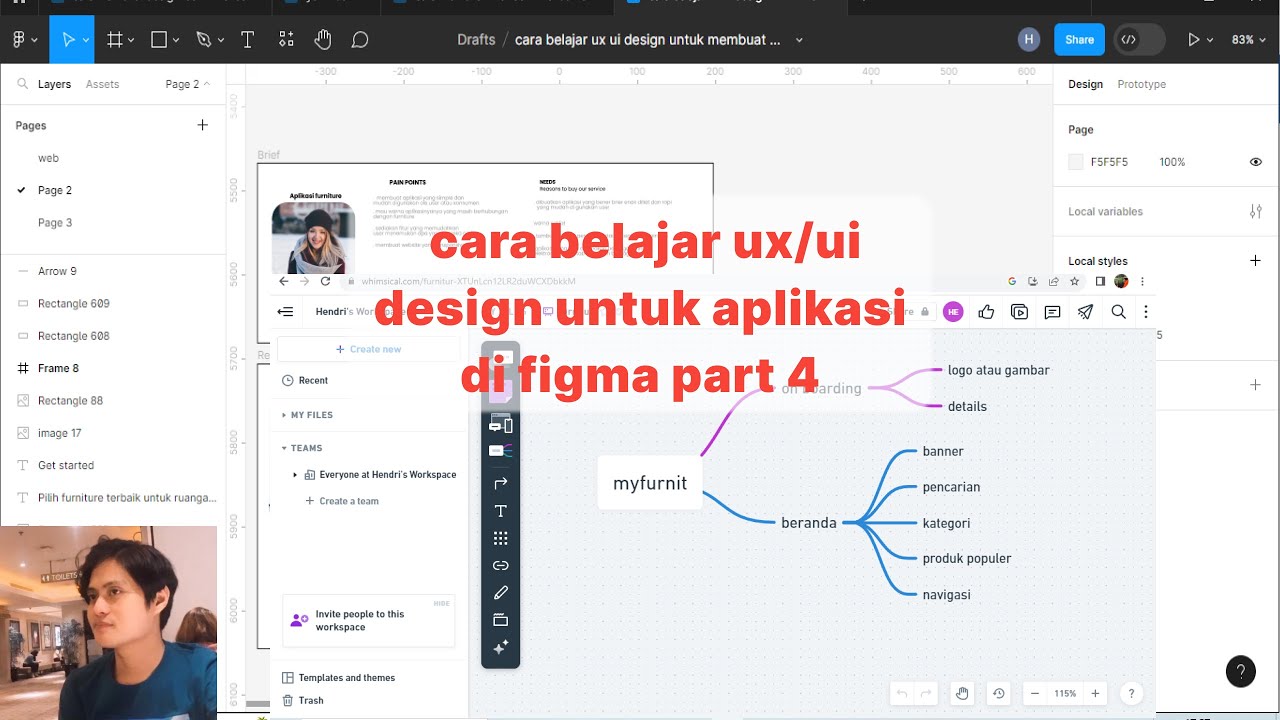Viewport: 1280px width, 720px height.
Task: Select the Whimsical connector arrow tool
Action: pyautogui.click(x=501, y=483)
